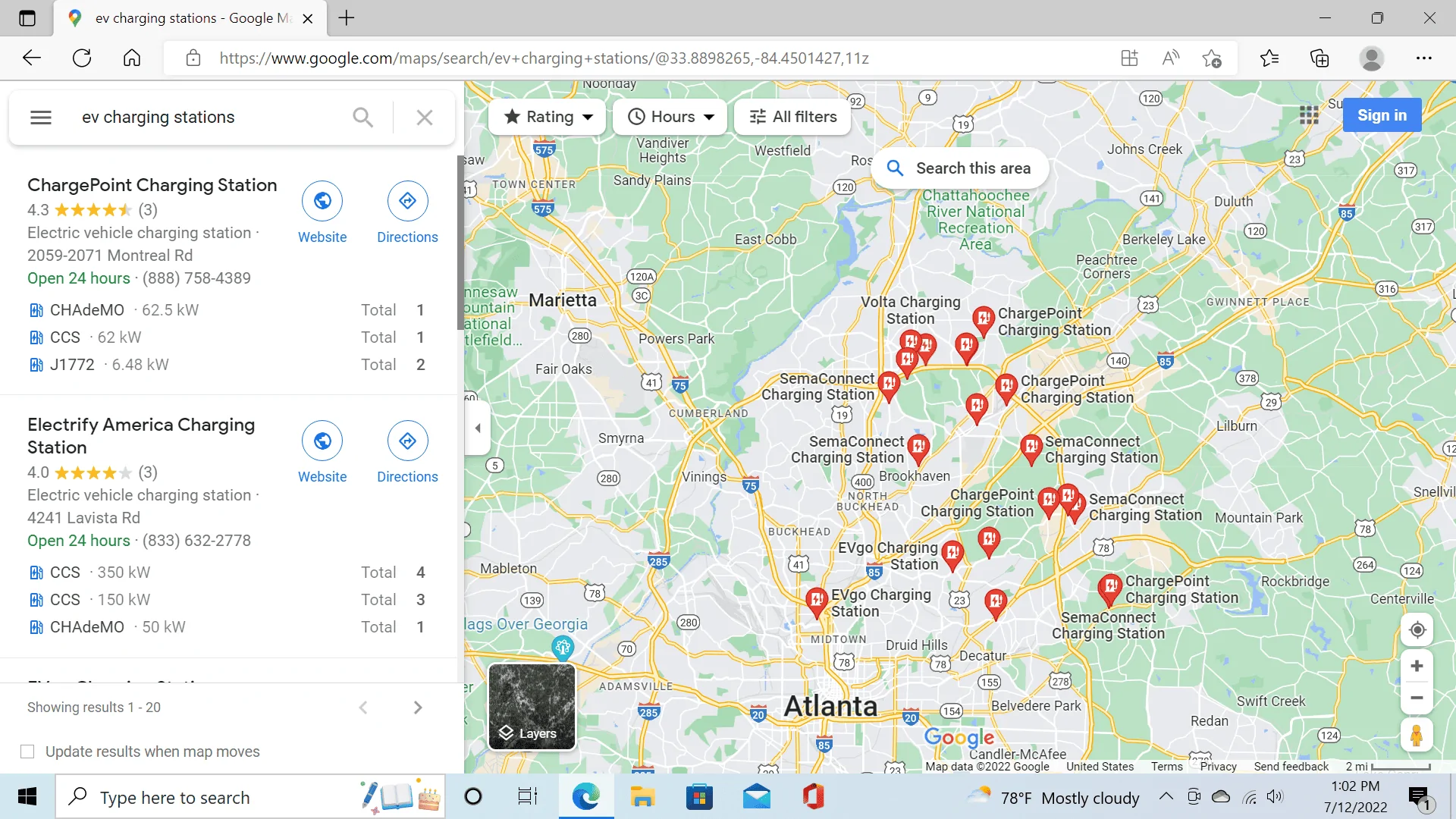
Task: Go to previous page of results
Action: pos(363,708)
